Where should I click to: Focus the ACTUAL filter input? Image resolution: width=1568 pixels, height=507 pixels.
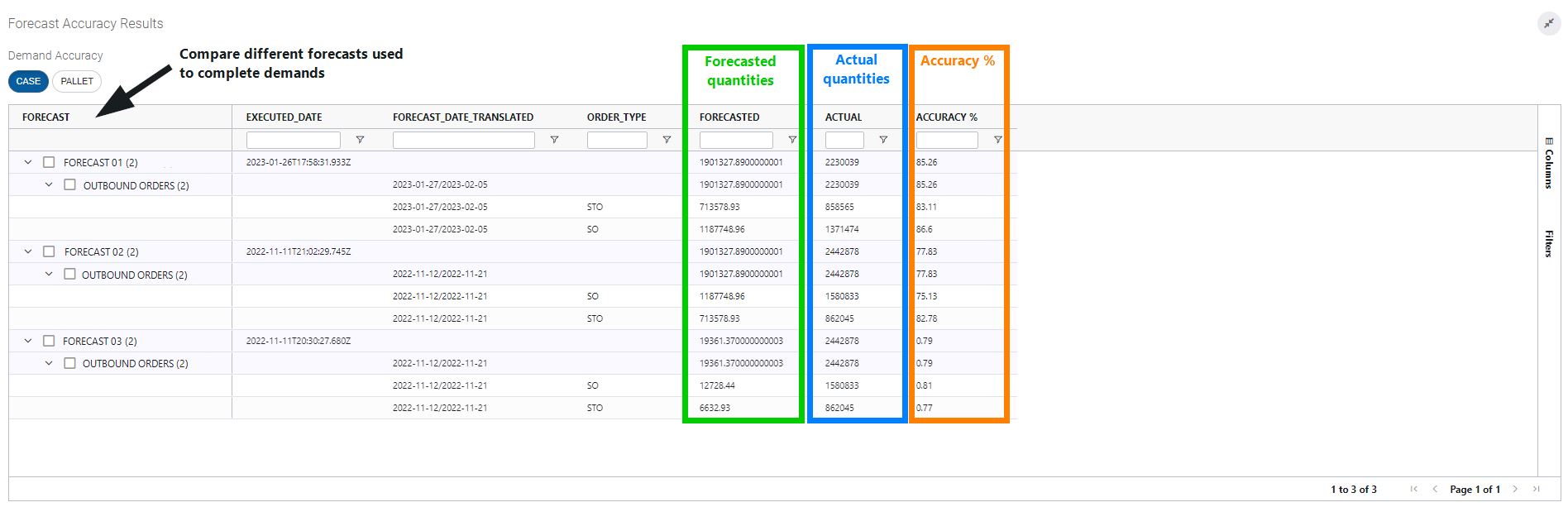tap(844, 140)
